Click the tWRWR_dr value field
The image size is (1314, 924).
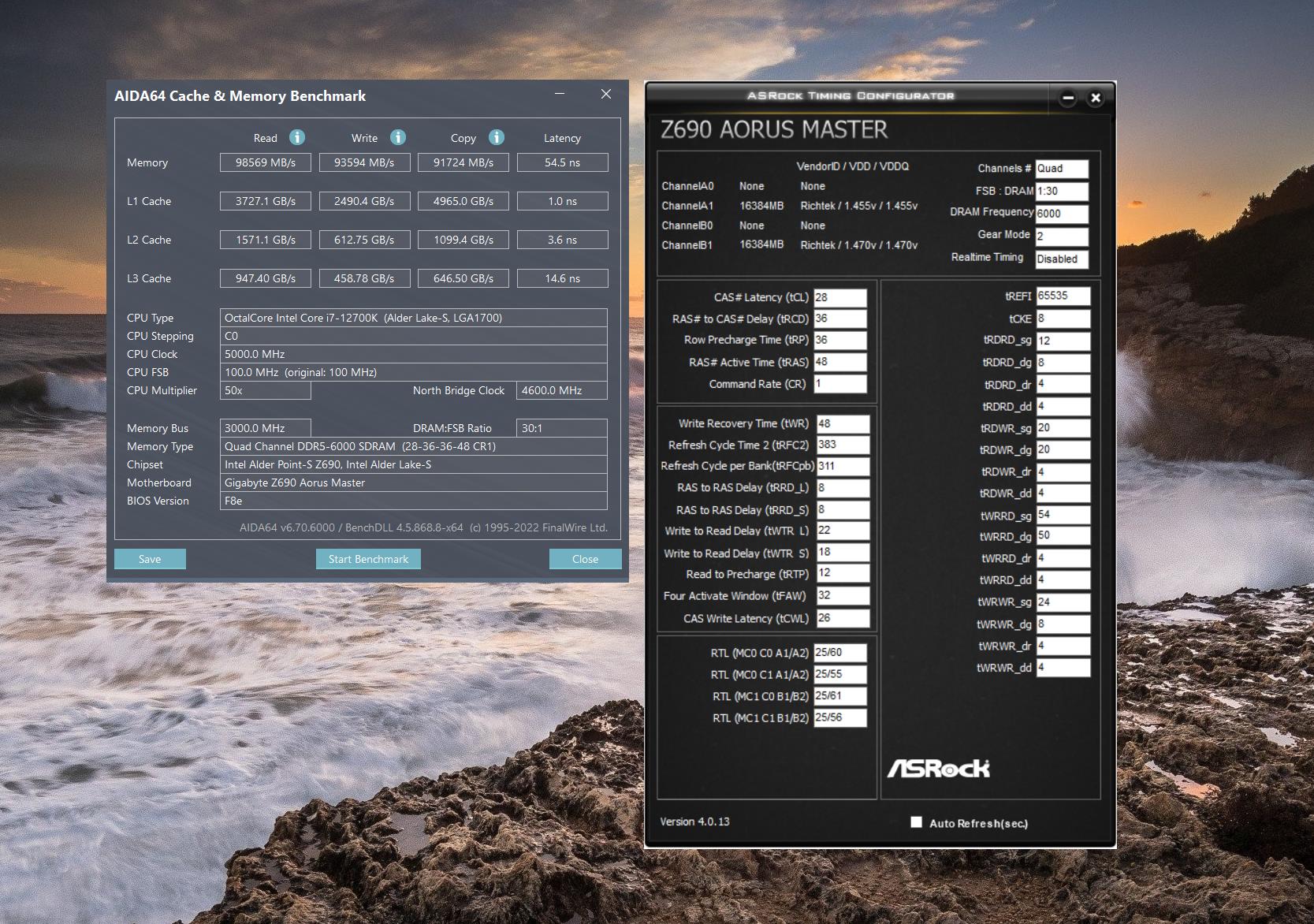click(x=1063, y=646)
